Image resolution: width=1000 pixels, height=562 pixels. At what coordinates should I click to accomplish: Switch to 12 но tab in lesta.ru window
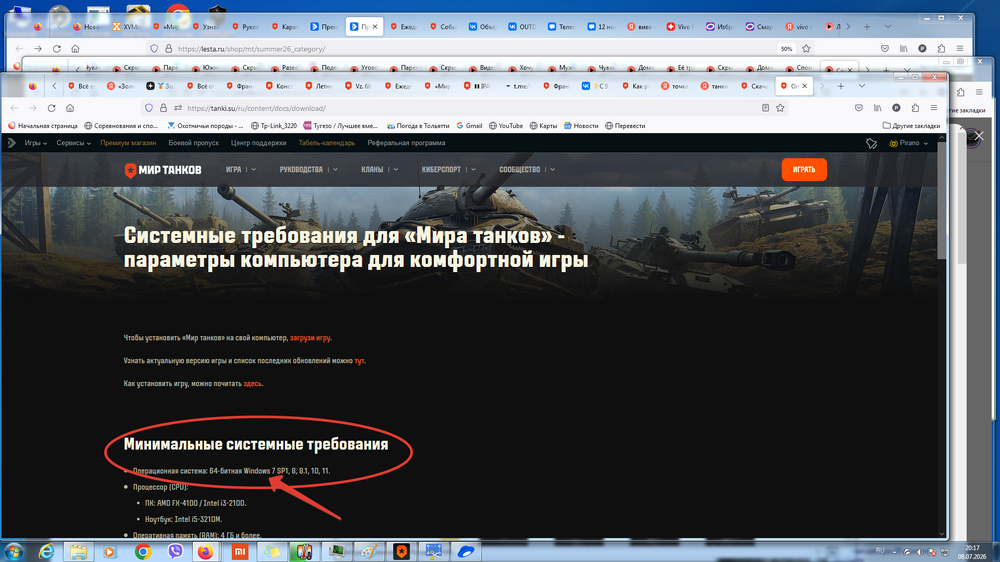(x=599, y=27)
